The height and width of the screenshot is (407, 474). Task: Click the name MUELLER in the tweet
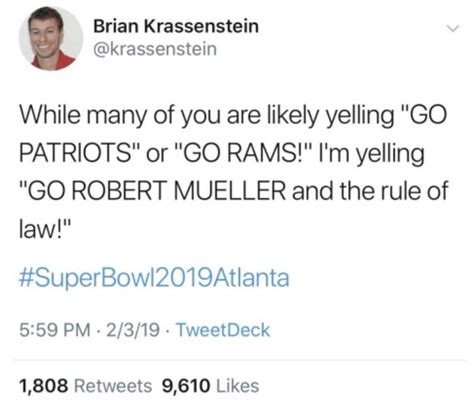228,191
